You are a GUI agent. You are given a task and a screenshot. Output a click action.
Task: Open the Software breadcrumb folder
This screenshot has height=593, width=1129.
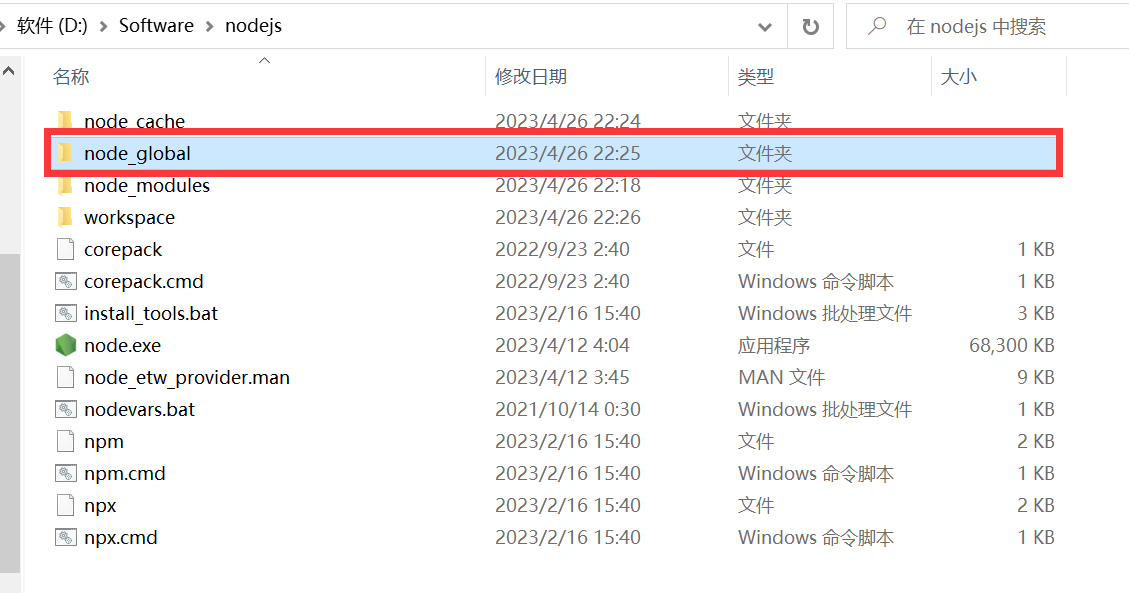tap(156, 25)
